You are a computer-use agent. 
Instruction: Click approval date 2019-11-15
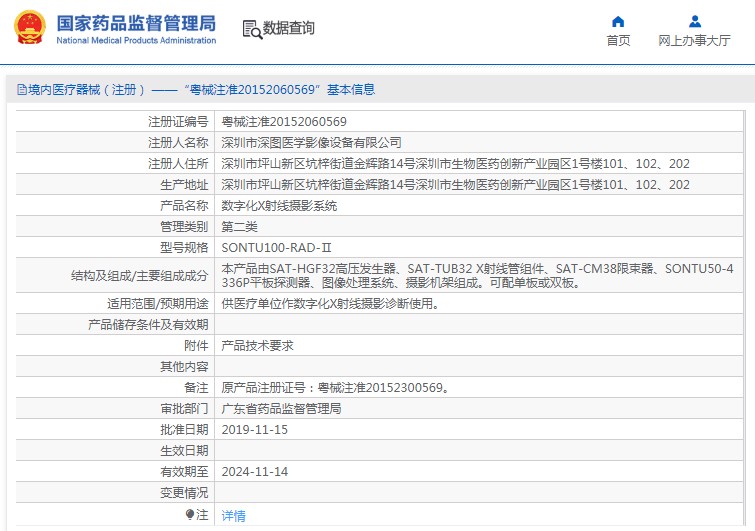coord(255,430)
